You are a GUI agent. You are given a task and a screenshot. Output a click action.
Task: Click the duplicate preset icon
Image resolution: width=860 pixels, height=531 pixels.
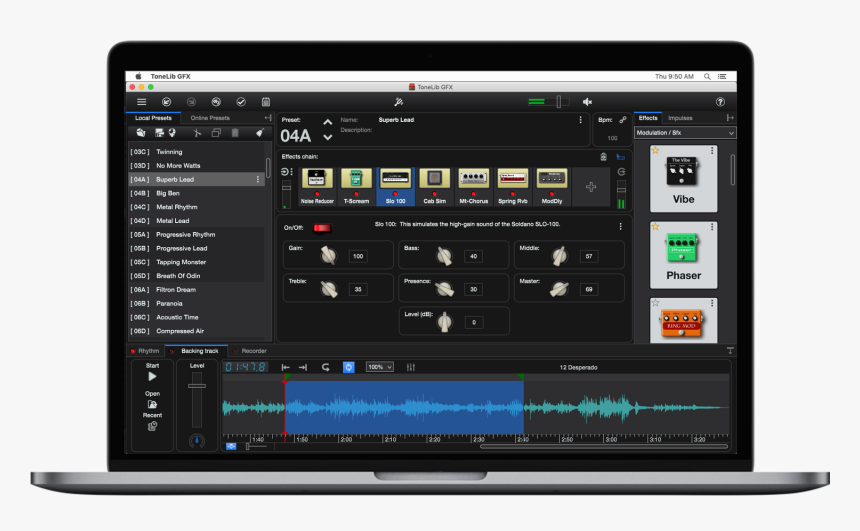pos(216,133)
